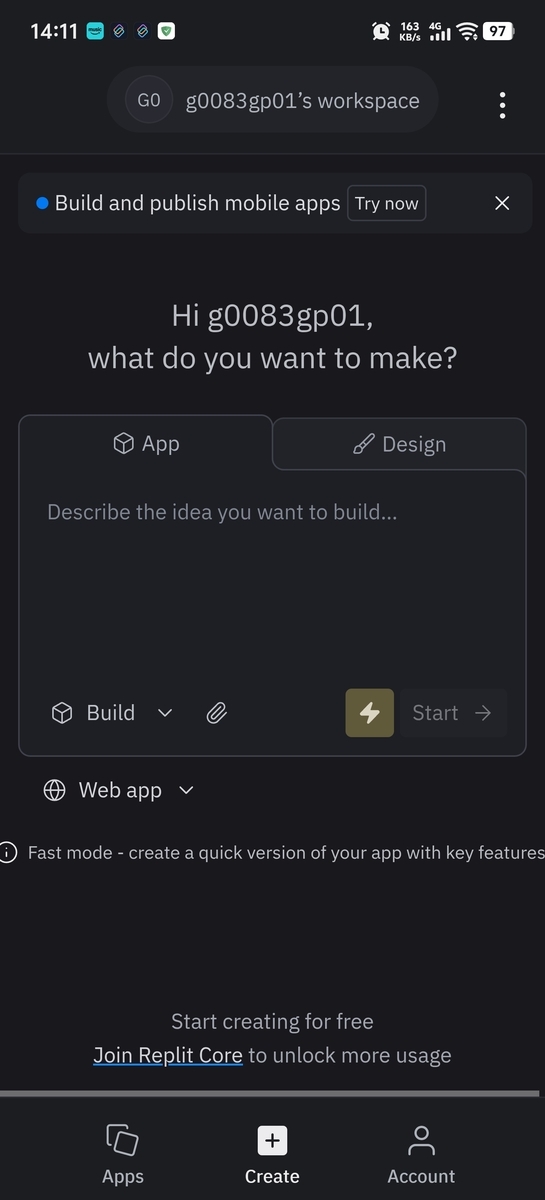Open the Web app type dropdown

pyautogui.click(x=118, y=790)
